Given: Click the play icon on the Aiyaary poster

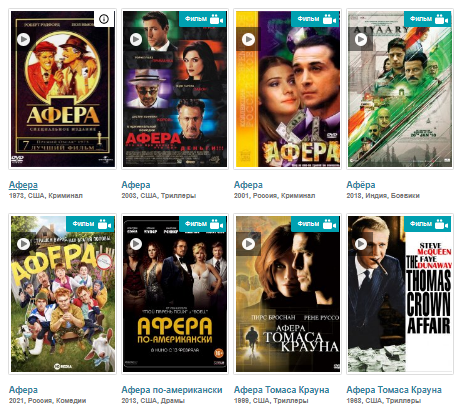Looking at the screenshot, I should pyautogui.click(x=361, y=39).
